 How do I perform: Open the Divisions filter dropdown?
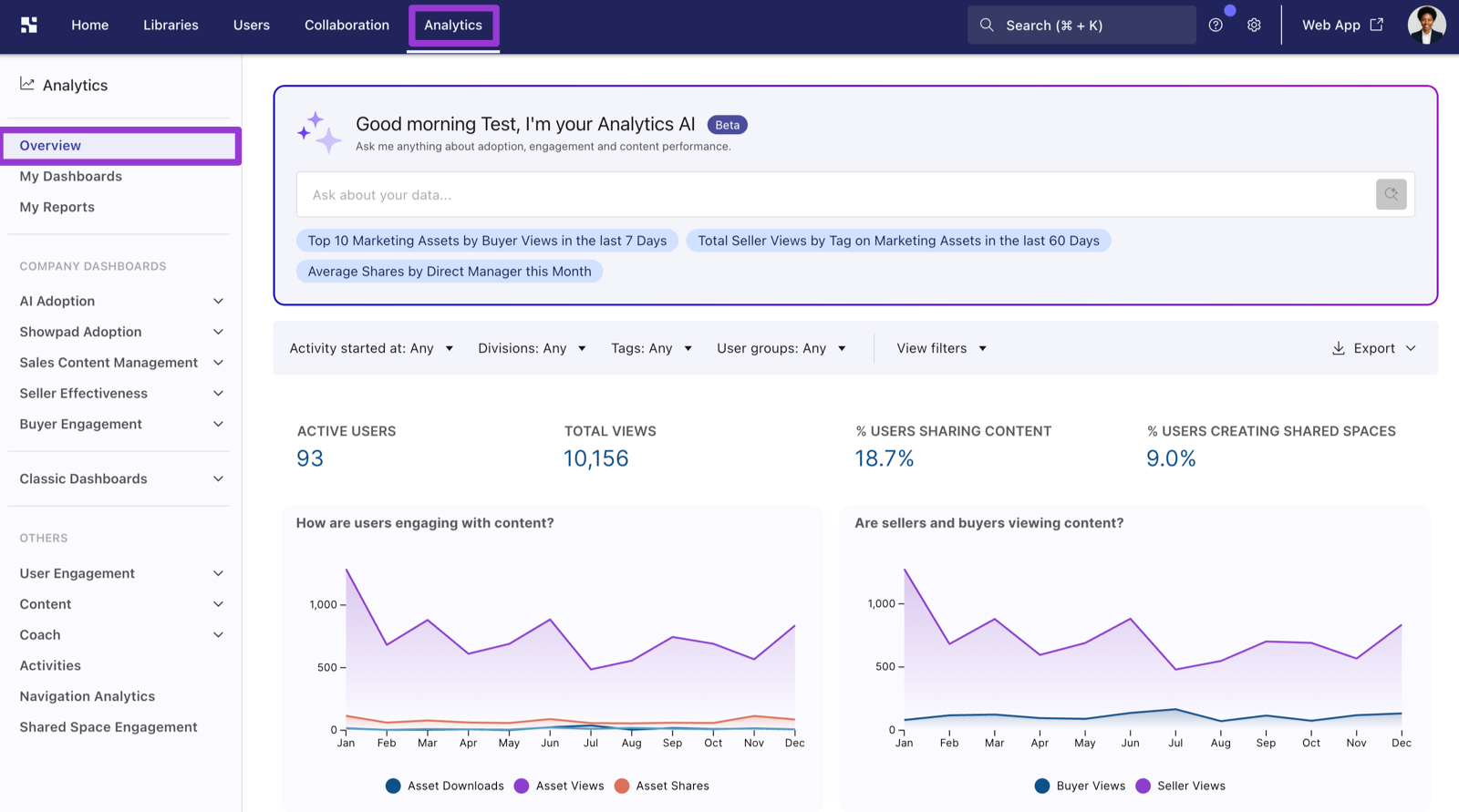[x=532, y=348]
